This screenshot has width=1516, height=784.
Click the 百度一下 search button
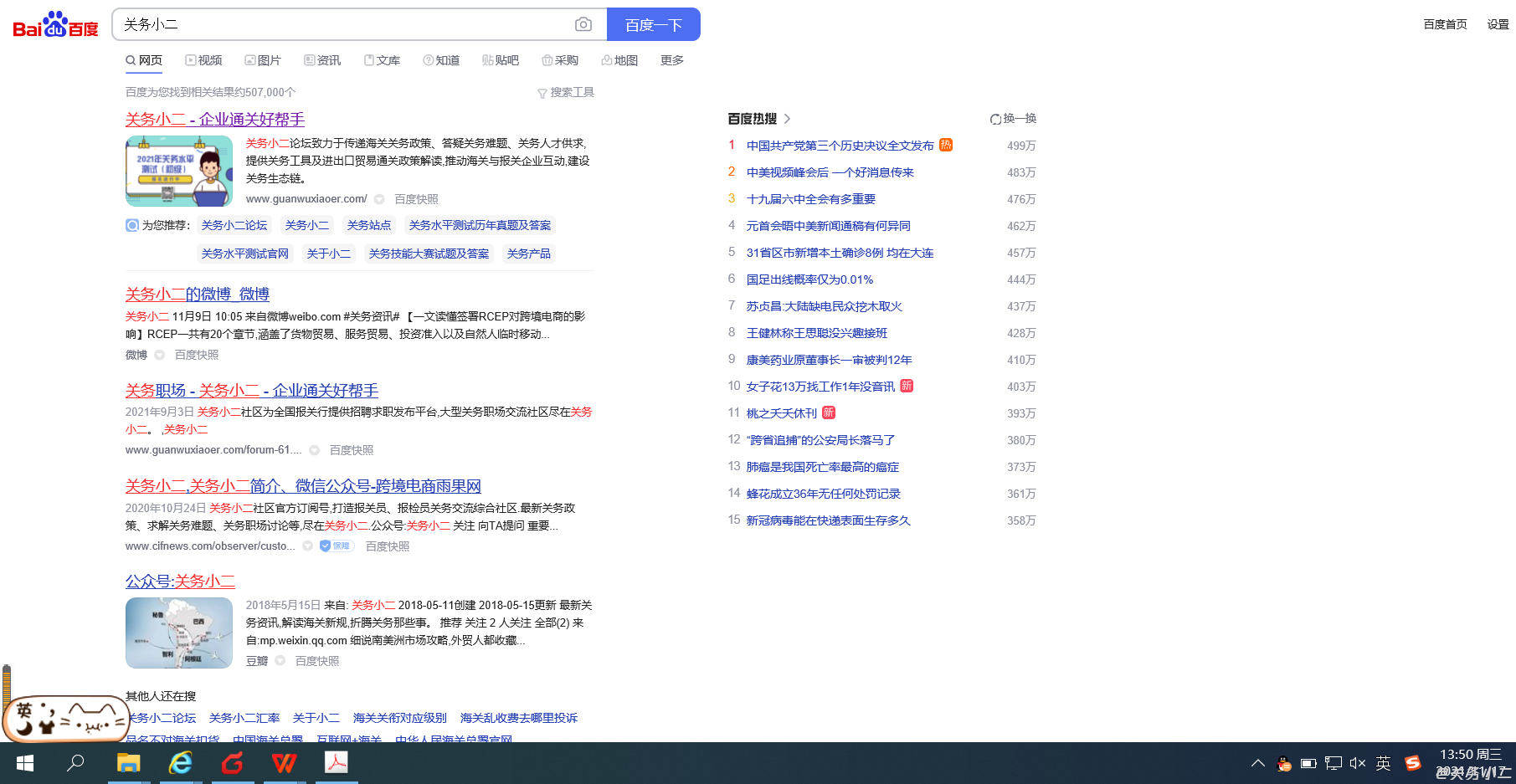click(654, 25)
